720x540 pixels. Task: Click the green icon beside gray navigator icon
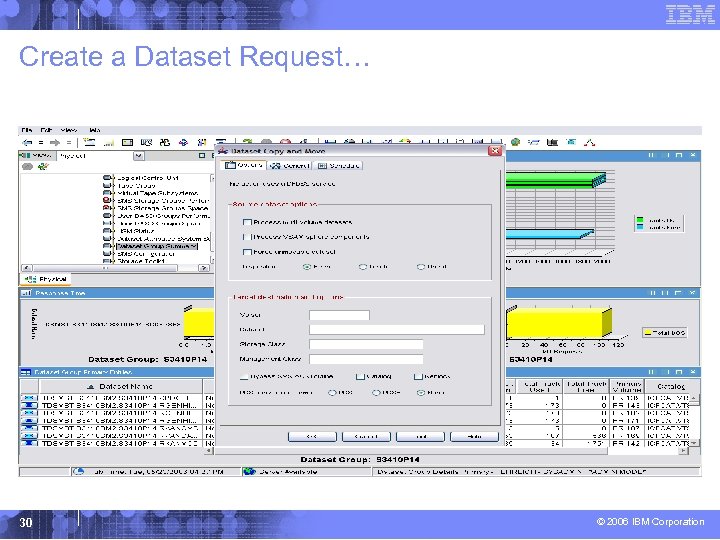[x=43, y=166]
